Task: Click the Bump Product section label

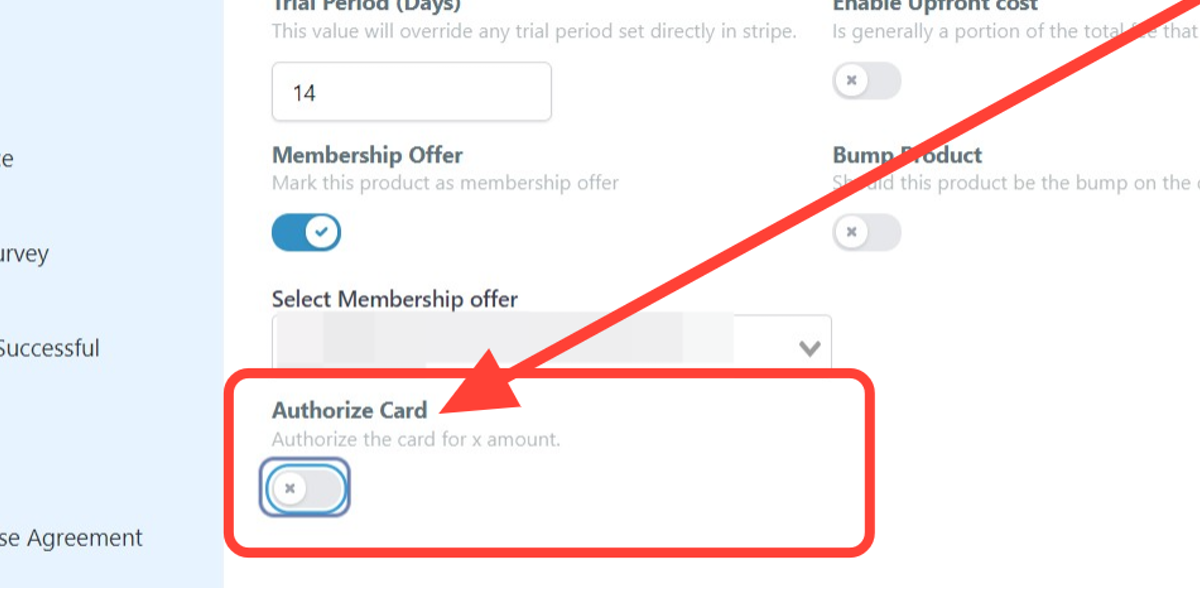Action: click(x=907, y=155)
